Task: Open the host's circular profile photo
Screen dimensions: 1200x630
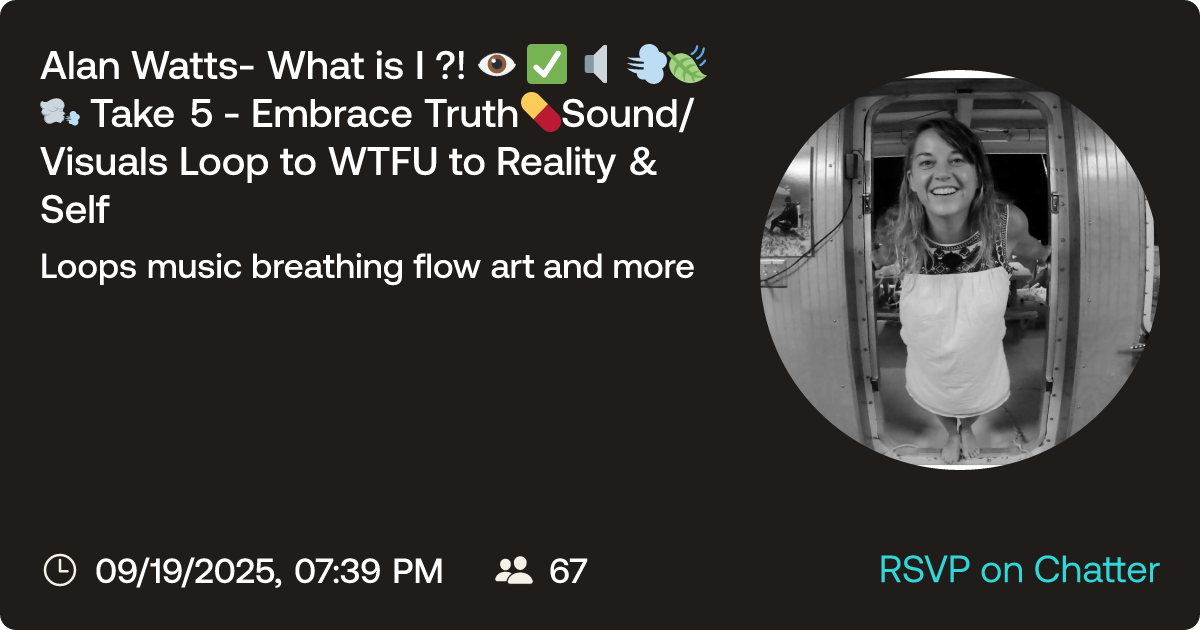Action: [960, 270]
